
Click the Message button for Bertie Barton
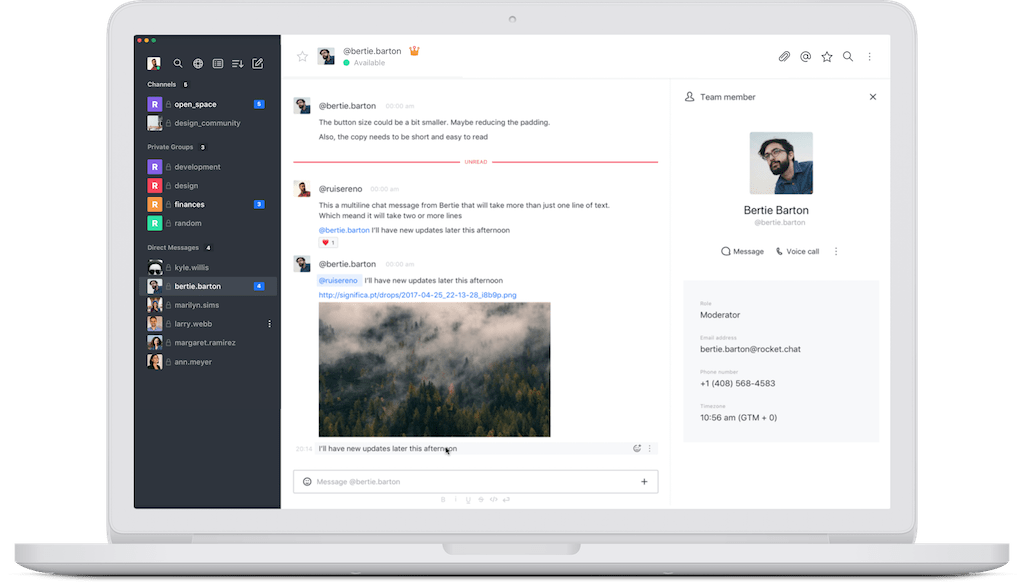(x=742, y=251)
